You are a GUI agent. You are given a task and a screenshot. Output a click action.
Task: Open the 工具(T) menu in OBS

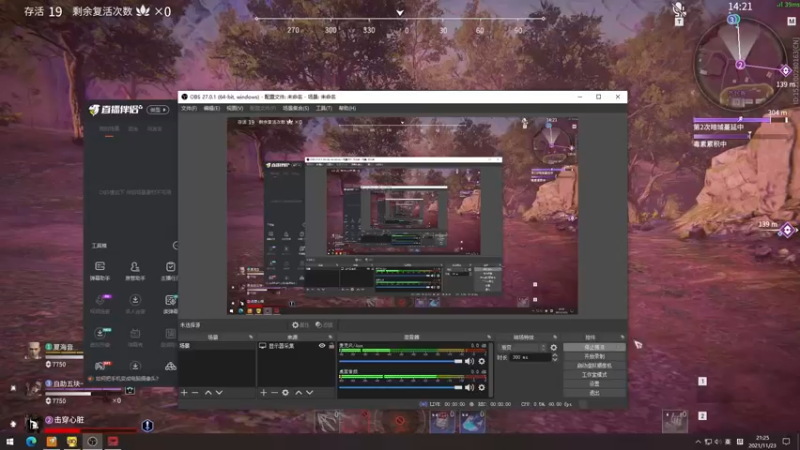click(323, 108)
